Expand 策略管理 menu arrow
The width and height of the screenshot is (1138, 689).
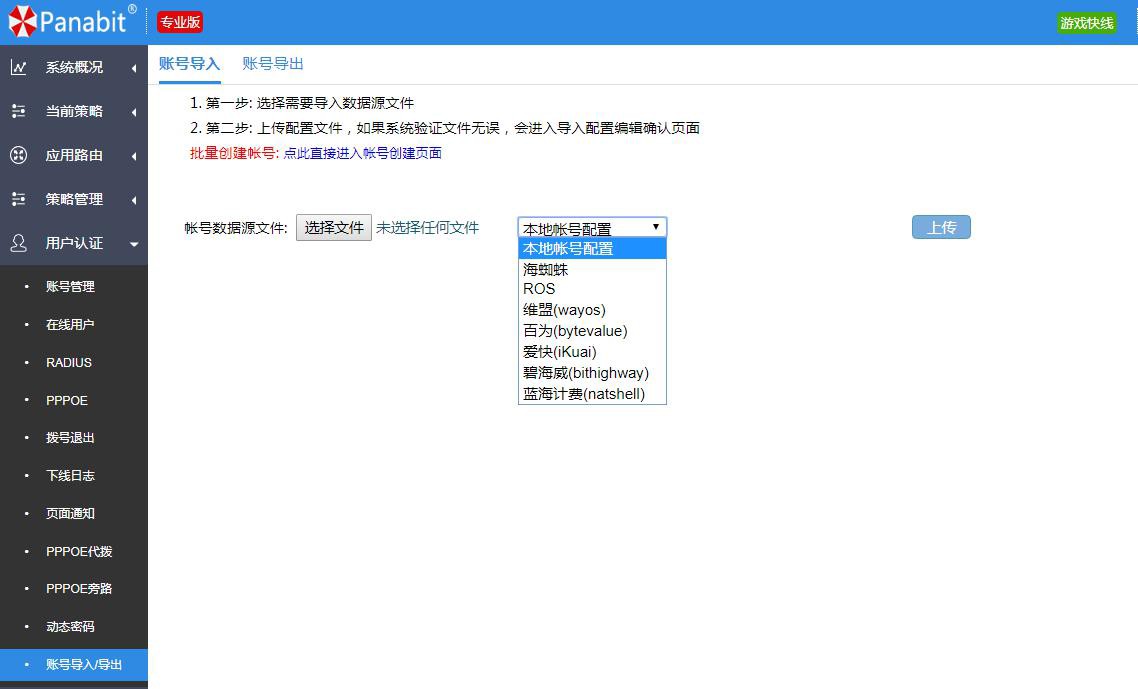pos(134,200)
